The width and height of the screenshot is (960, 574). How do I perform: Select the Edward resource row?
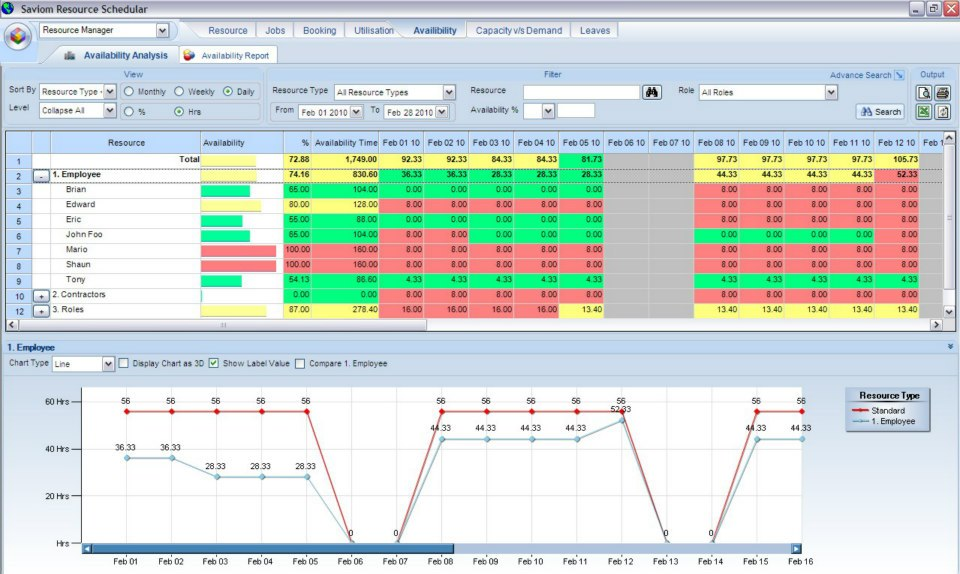click(80, 204)
